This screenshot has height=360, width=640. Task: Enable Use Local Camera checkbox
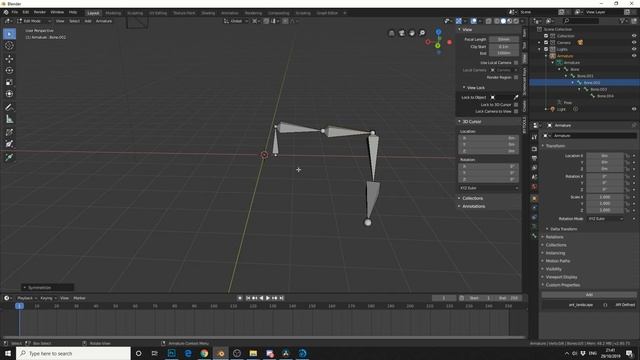point(516,62)
